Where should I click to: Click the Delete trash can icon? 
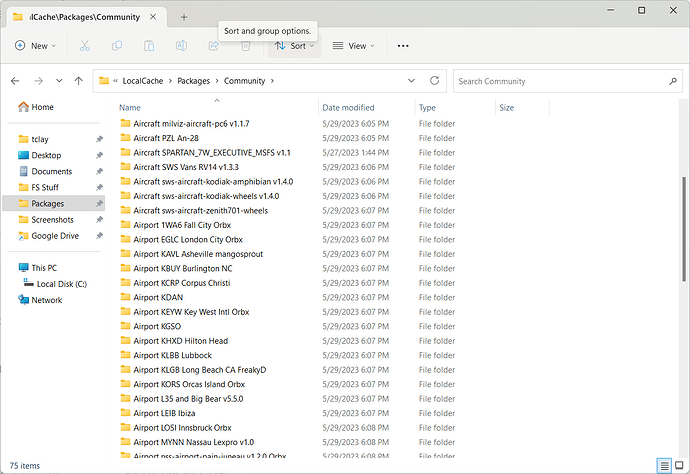click(246, 46)
